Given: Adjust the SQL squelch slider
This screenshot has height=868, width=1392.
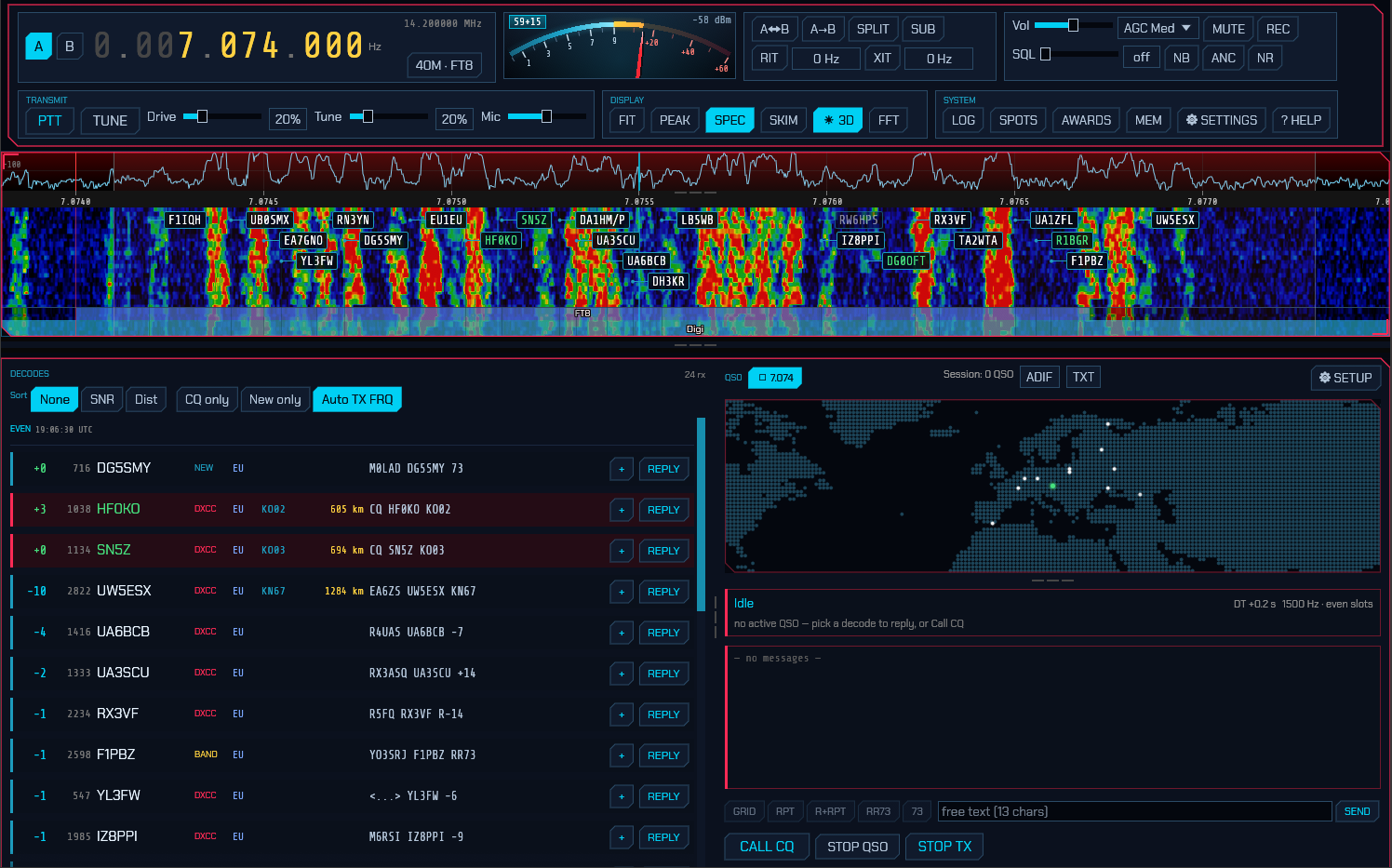Looking at the screenshot, I should 1079,54.
